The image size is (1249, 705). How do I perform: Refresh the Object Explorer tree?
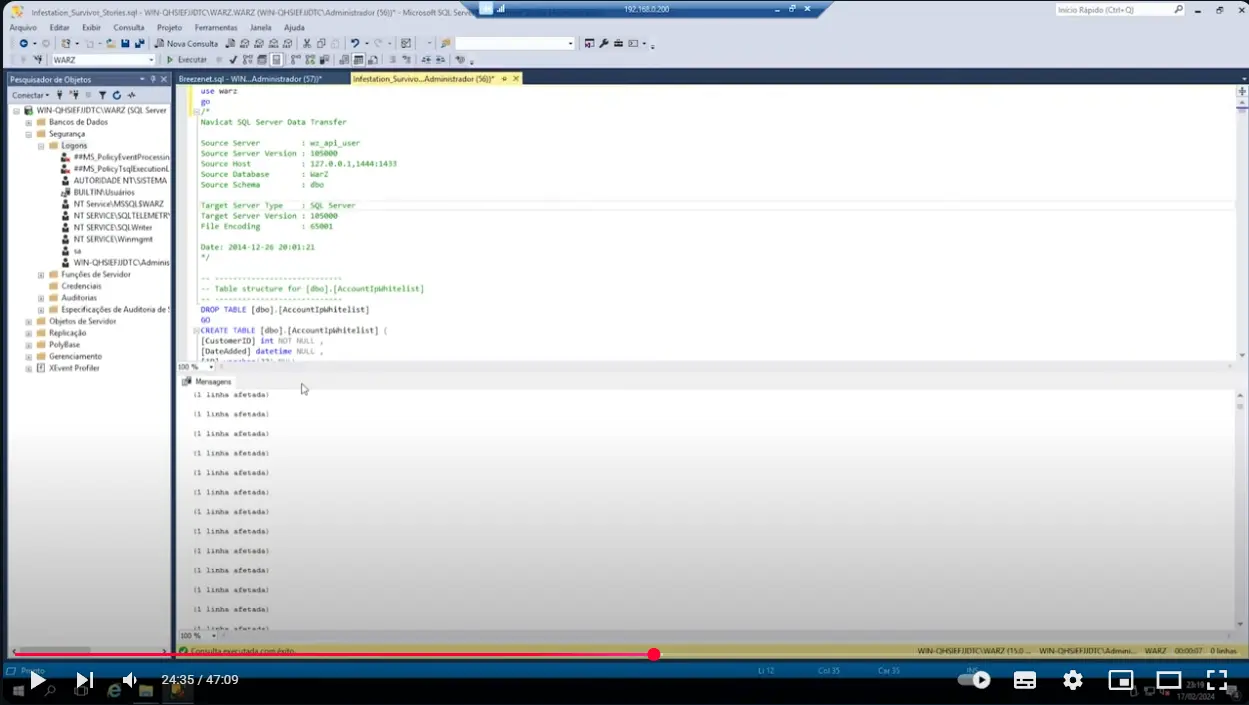click(116, 95)
